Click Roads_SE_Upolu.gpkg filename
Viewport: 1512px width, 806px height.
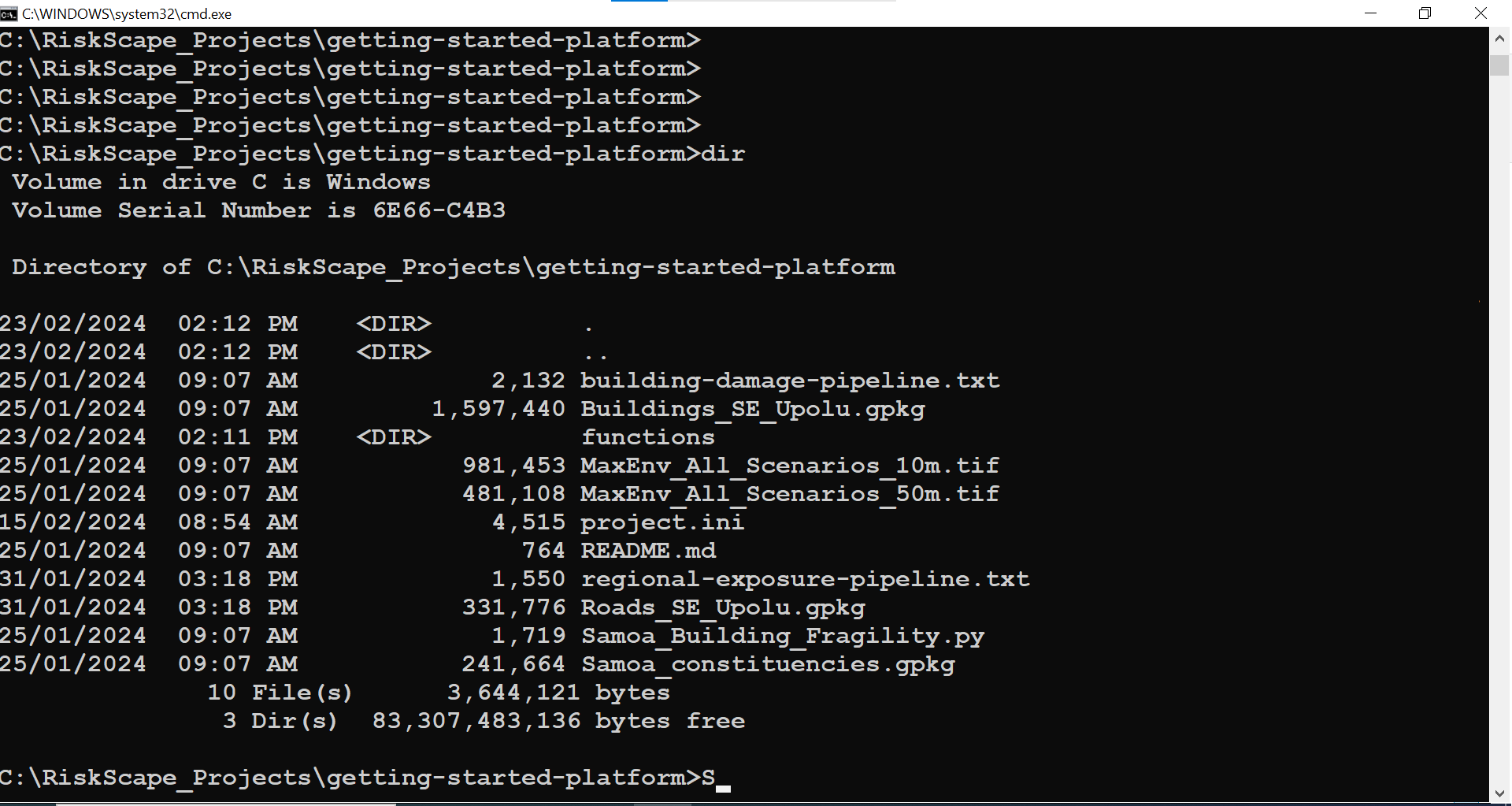coord(723,607)
